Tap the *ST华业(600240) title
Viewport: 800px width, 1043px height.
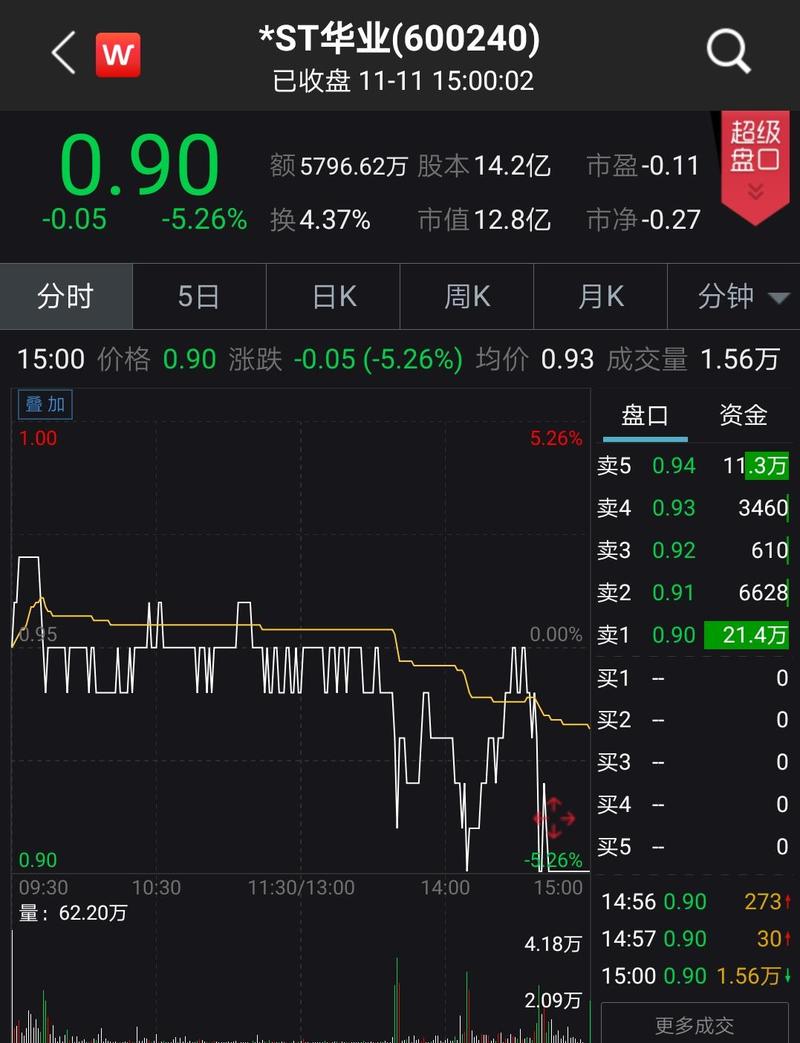399,38
